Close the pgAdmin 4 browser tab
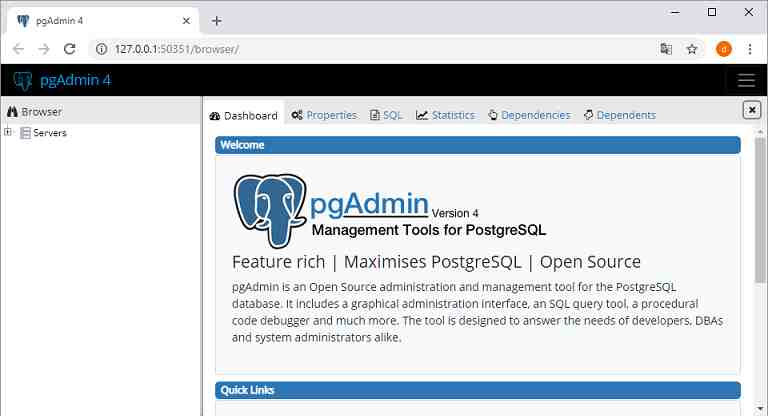Viewport: 768px width, 416px height. (x=186, y=21)
